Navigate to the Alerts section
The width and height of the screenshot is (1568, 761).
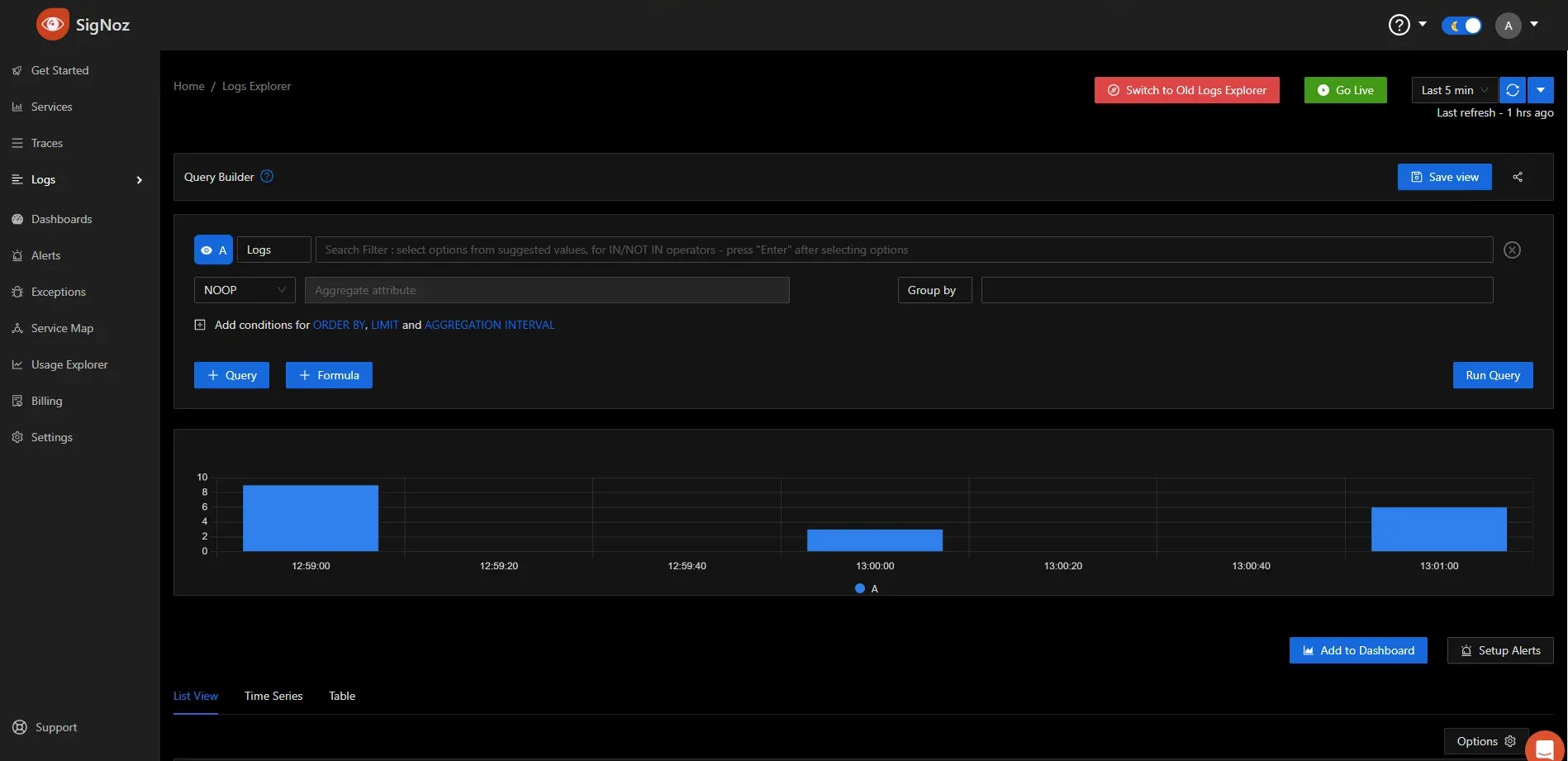(45, 255)
